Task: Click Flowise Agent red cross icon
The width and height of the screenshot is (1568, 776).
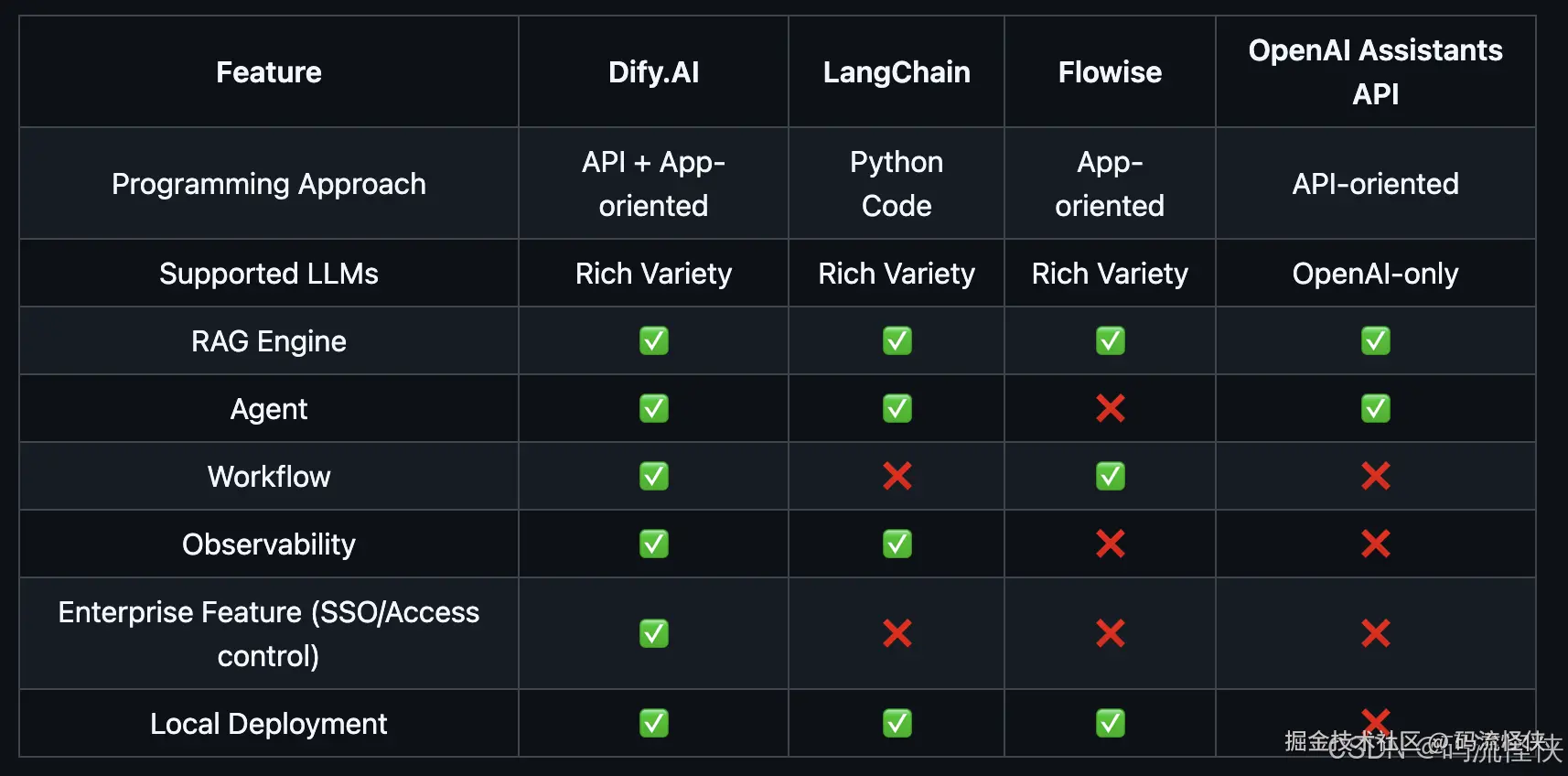Action: (x=1110, y=408)
